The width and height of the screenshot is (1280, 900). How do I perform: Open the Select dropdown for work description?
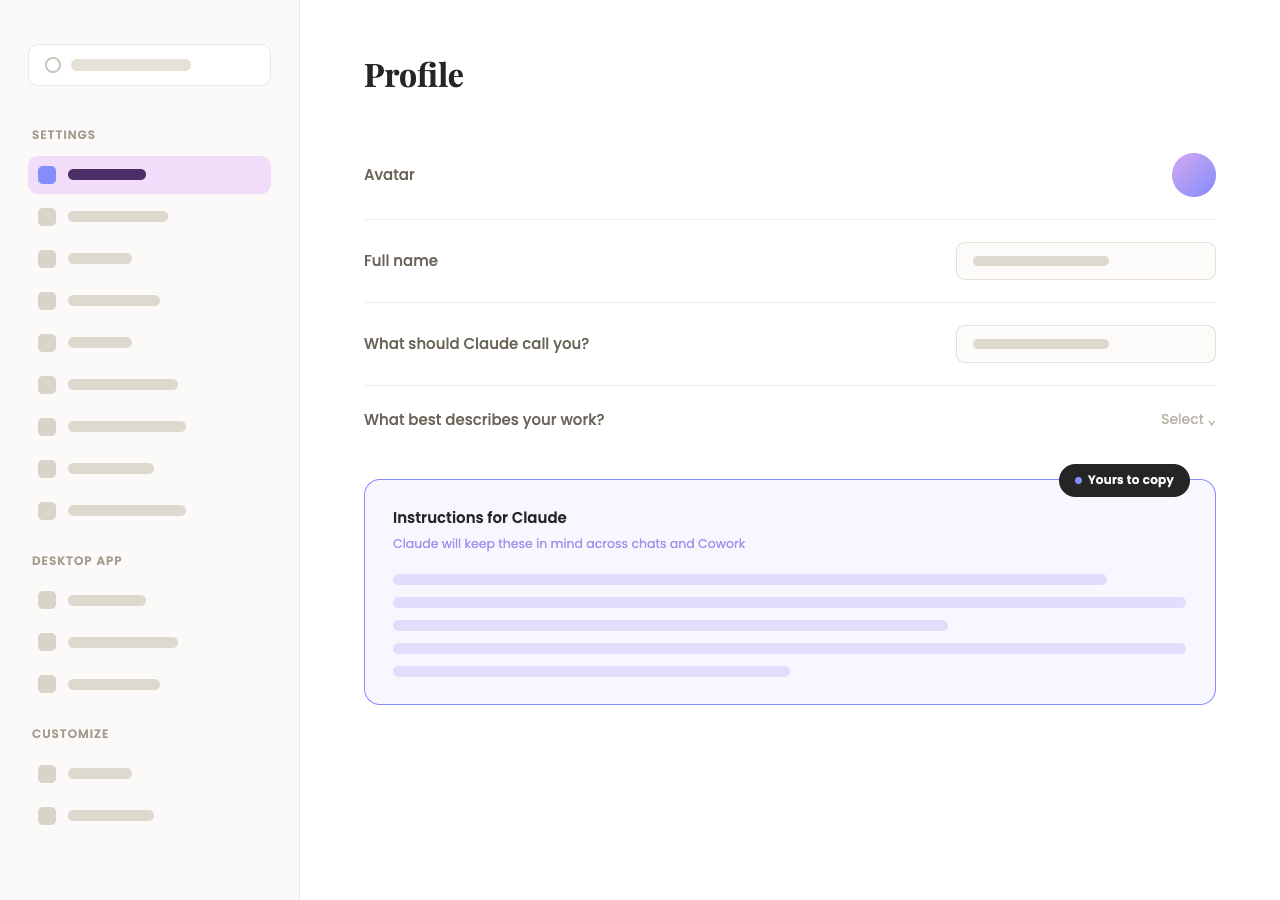click(1188, 420)
